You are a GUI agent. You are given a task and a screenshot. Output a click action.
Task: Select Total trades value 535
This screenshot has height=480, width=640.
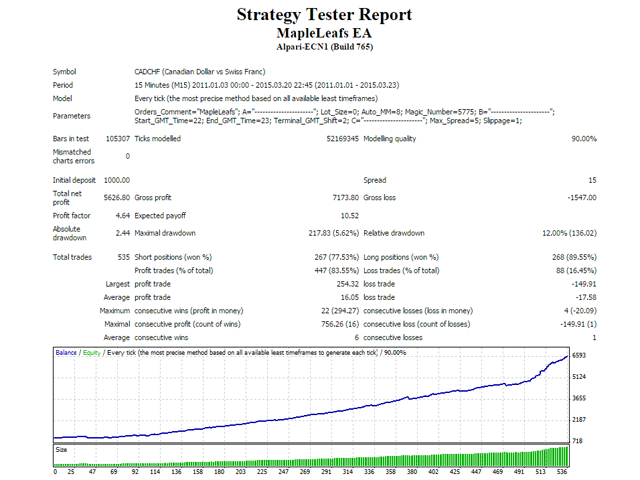[124, 257]
